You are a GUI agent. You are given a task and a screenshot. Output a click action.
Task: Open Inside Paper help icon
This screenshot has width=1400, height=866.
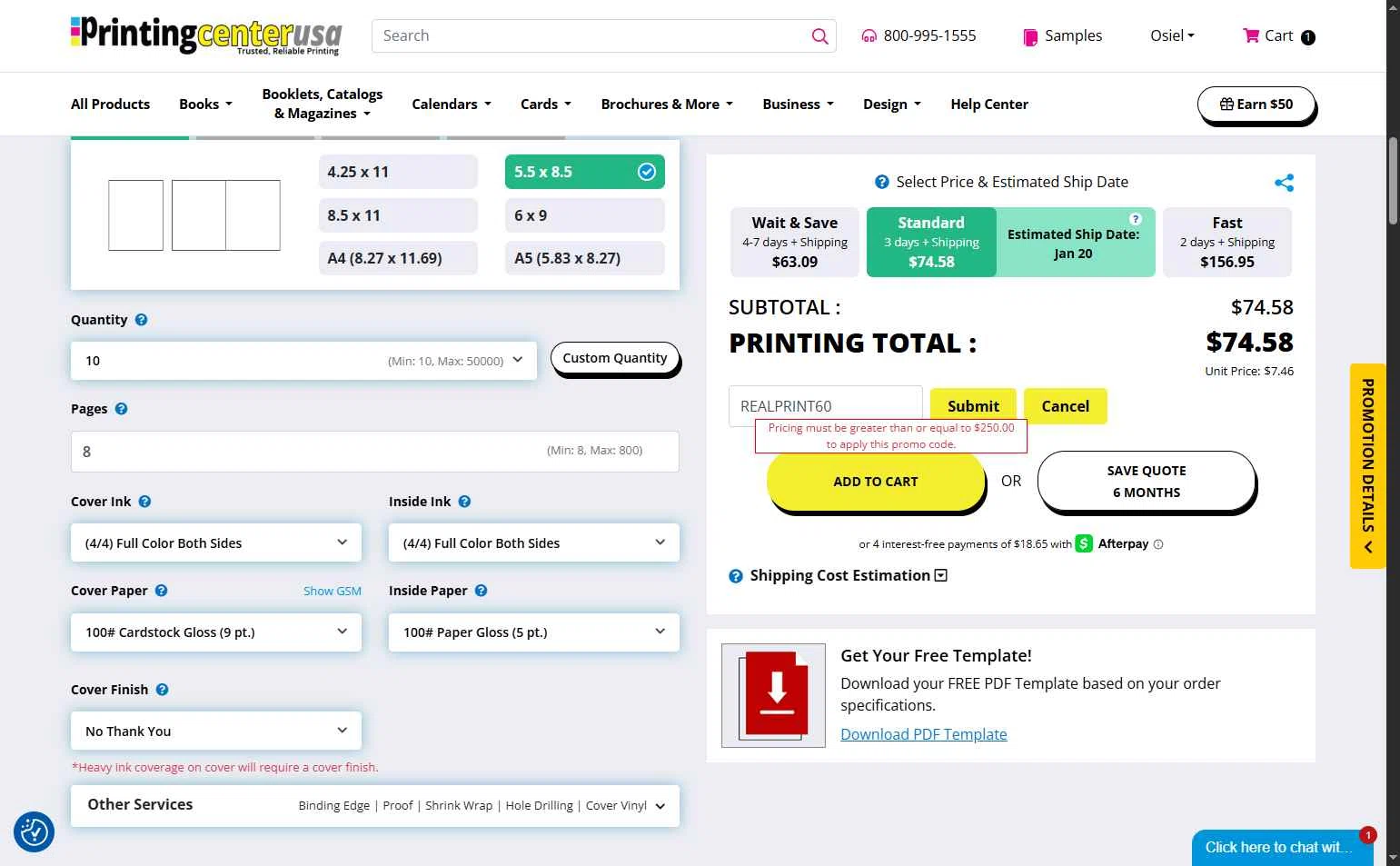[481, 591]
